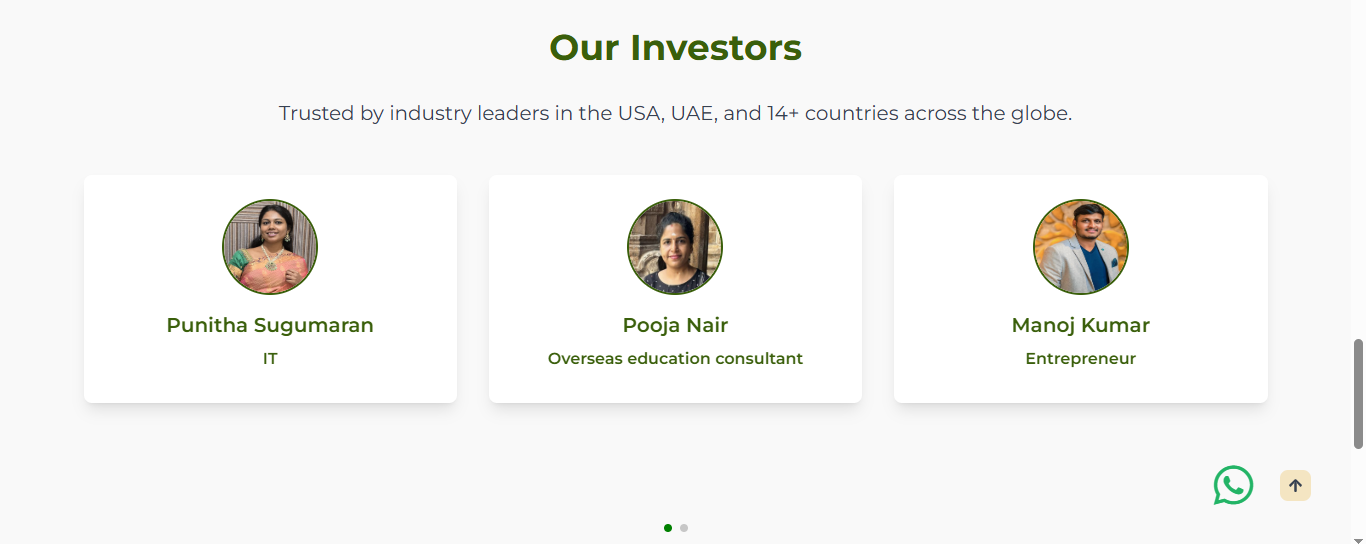Click the page vertical scrollbar thumb
Screen dimensions: 1366x544
pos(1358,393)
